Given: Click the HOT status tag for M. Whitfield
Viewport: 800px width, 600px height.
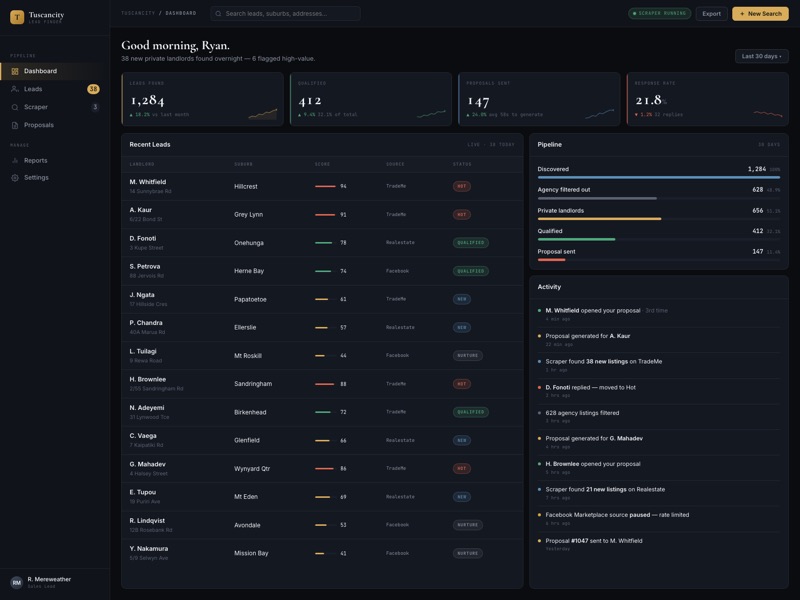Looking at the screenshot, I should point(462,186).
